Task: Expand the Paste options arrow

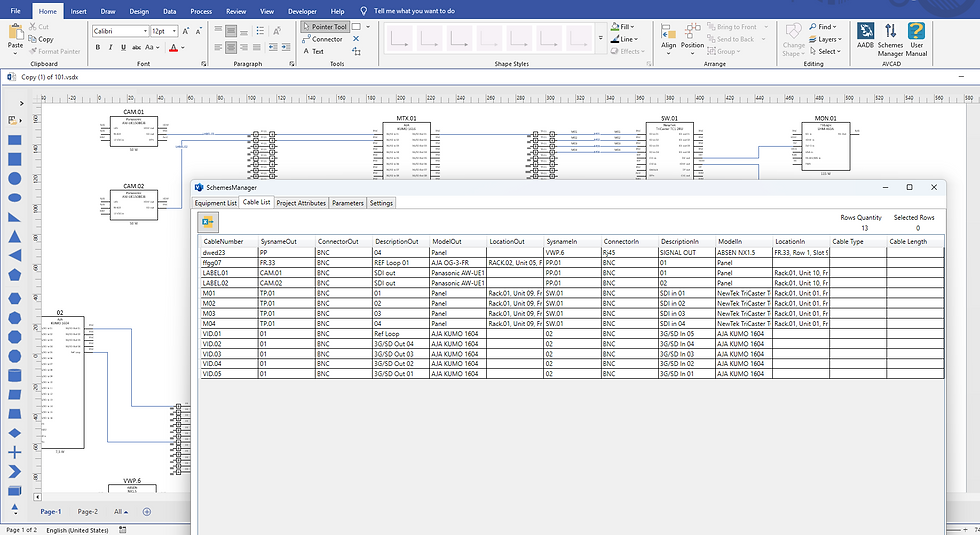Action: (15, 54)
